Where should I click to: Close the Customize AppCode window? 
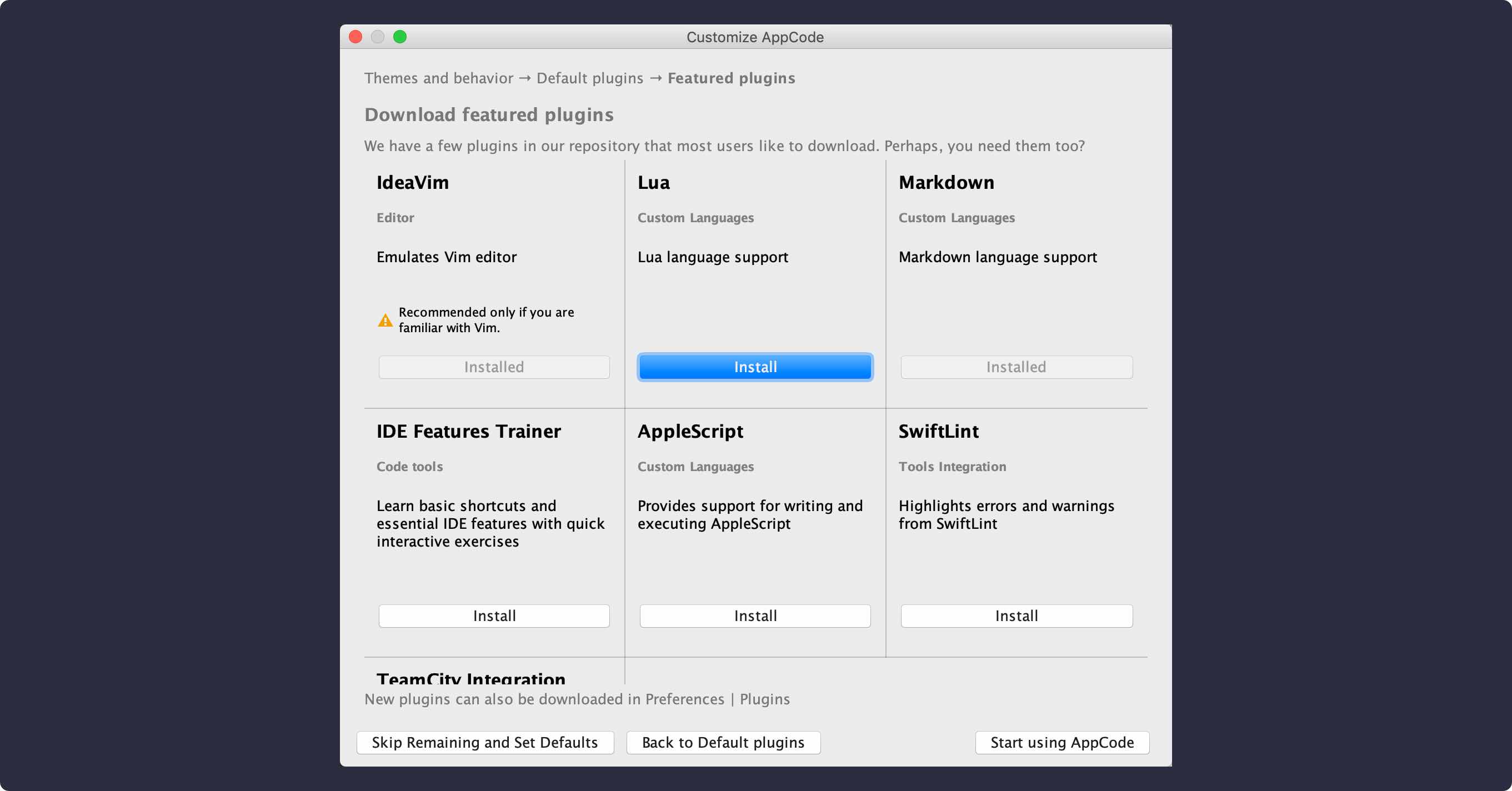[x=356, y=37]
